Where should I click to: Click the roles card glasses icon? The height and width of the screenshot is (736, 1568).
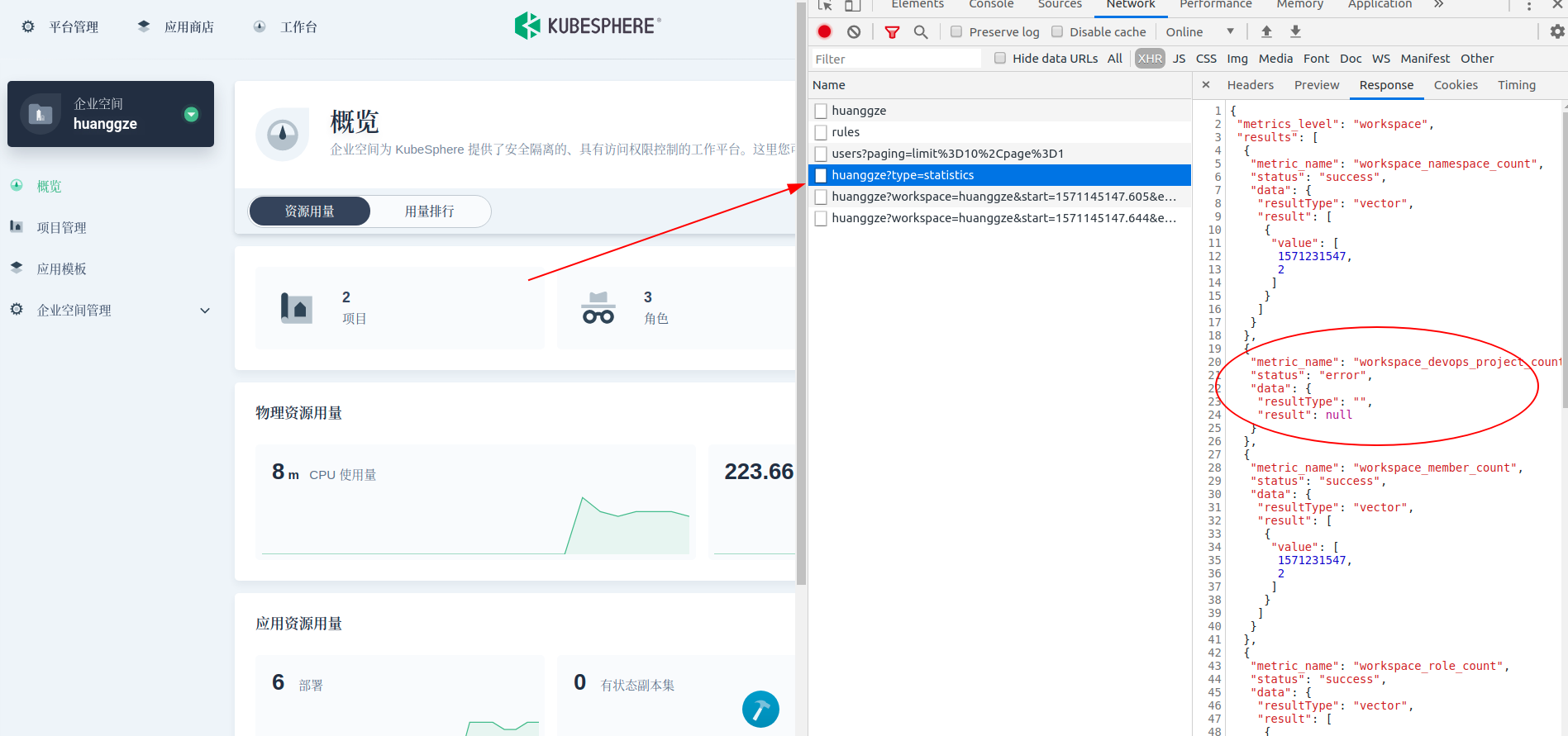598,308
